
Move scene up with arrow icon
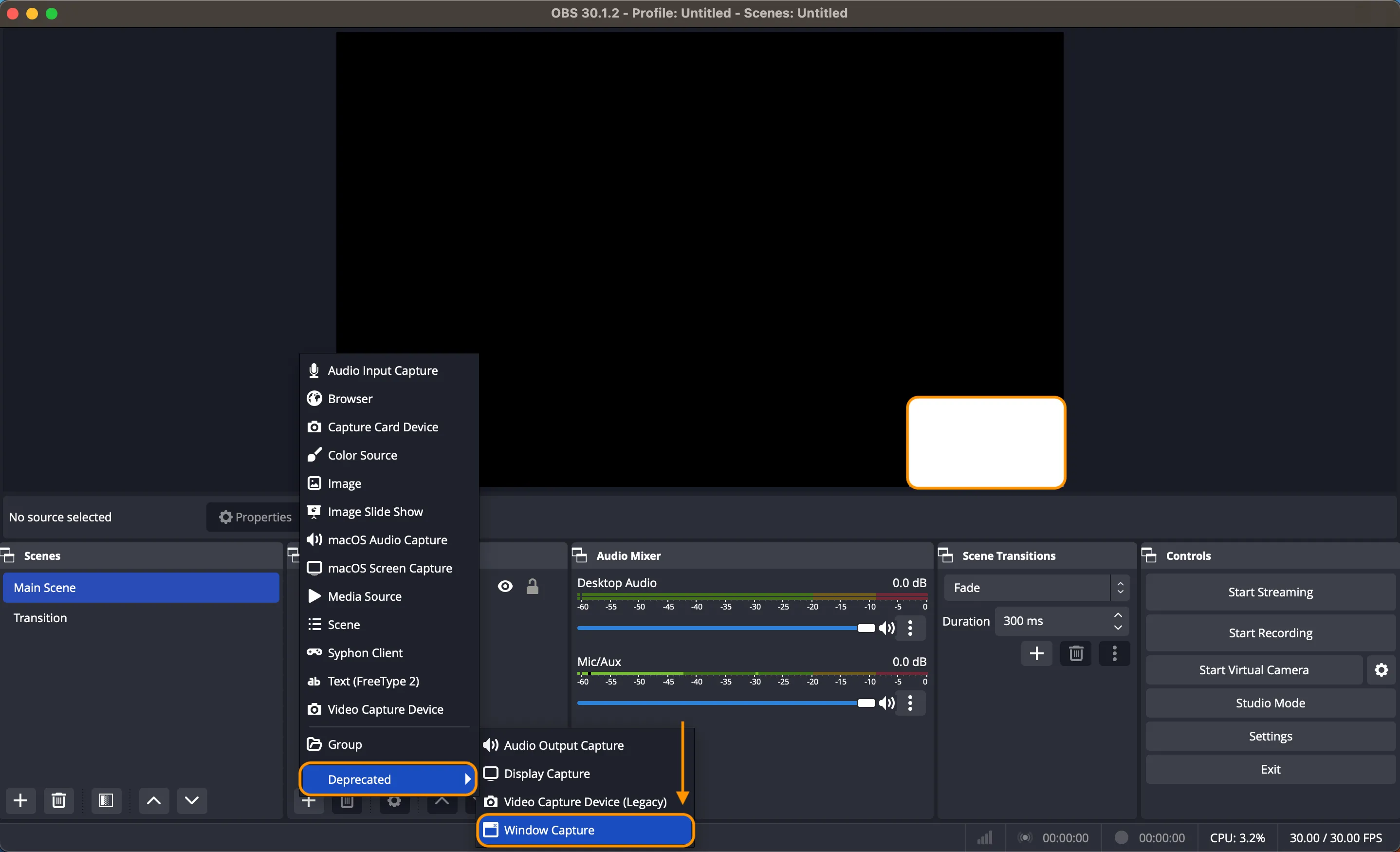pyautogui.click(x=154, y=800)
